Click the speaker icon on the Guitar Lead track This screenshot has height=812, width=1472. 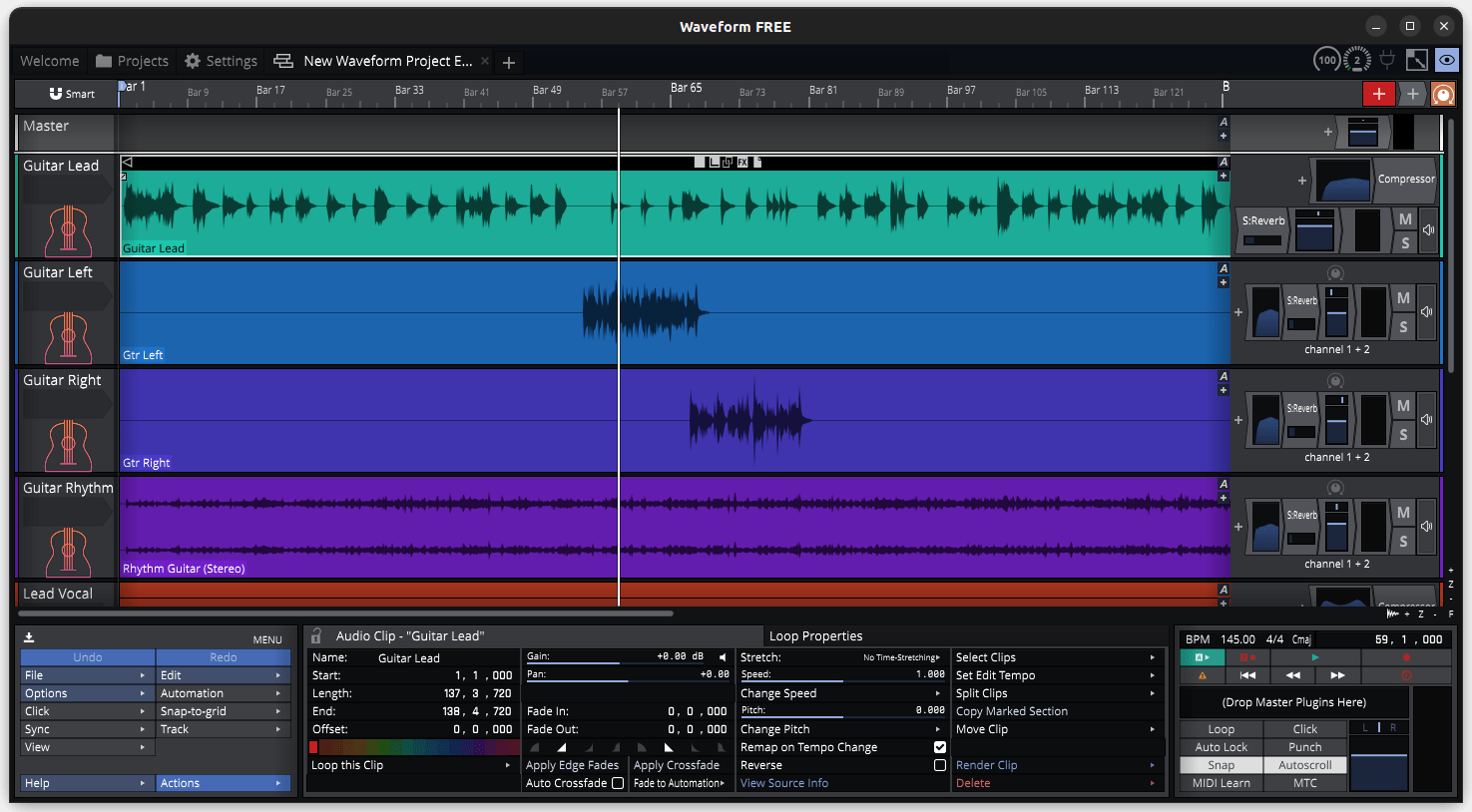(1428, 229)
